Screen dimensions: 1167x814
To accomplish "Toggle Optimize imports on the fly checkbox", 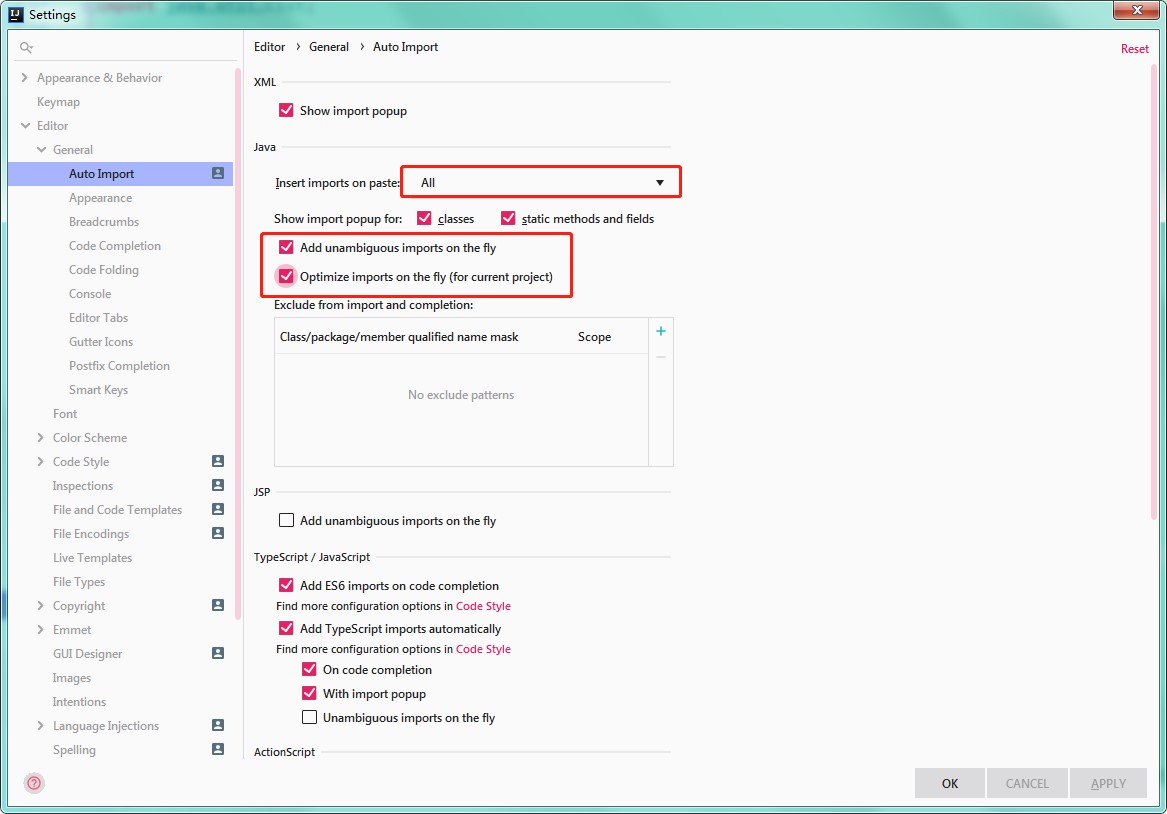I will click(286, 276).
